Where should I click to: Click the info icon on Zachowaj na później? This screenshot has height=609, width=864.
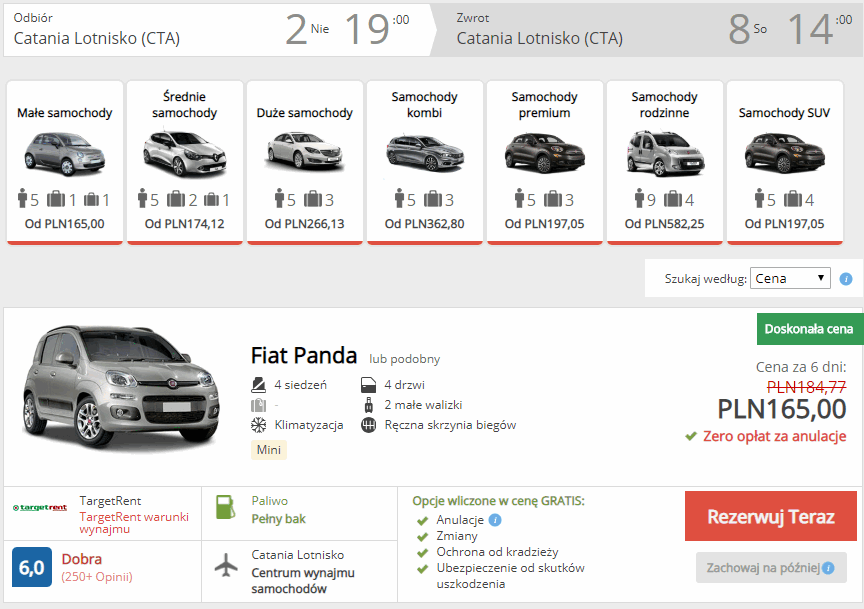[x=828, y=568]
